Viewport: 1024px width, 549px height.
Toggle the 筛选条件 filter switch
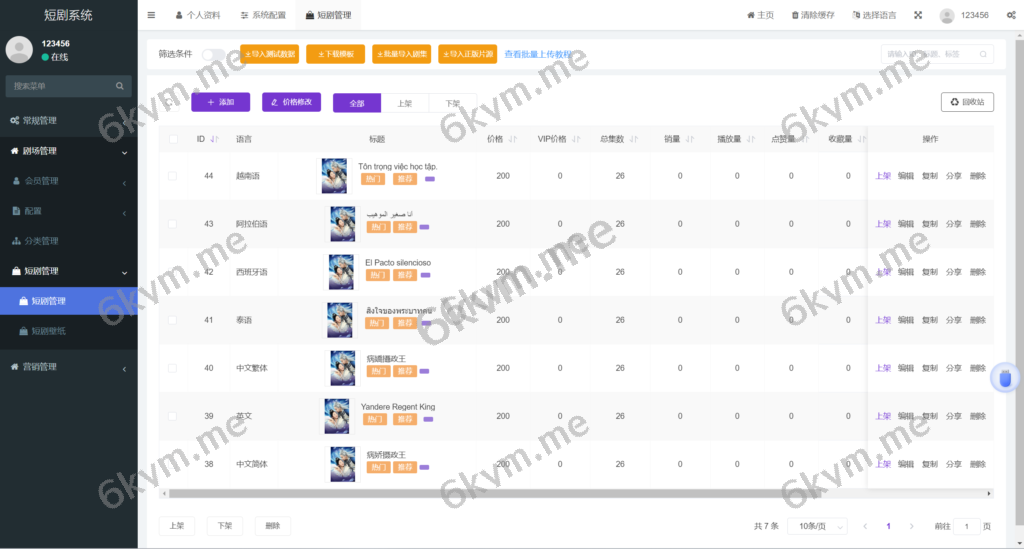[212, 54]
